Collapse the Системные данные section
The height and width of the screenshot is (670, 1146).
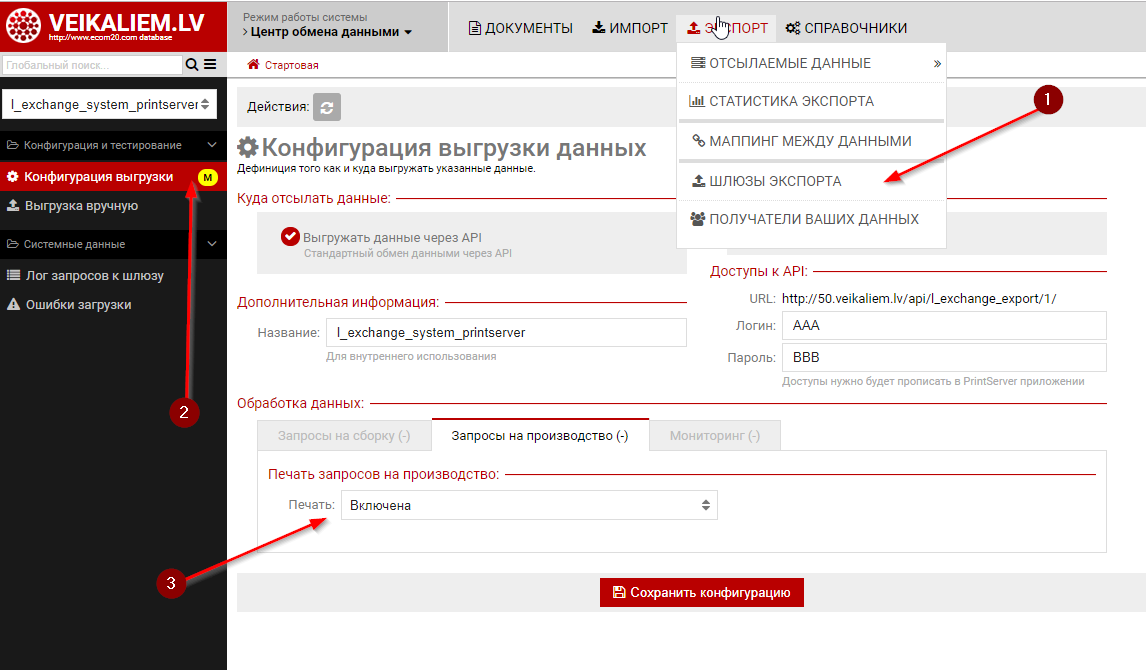(x=211, y=244)
